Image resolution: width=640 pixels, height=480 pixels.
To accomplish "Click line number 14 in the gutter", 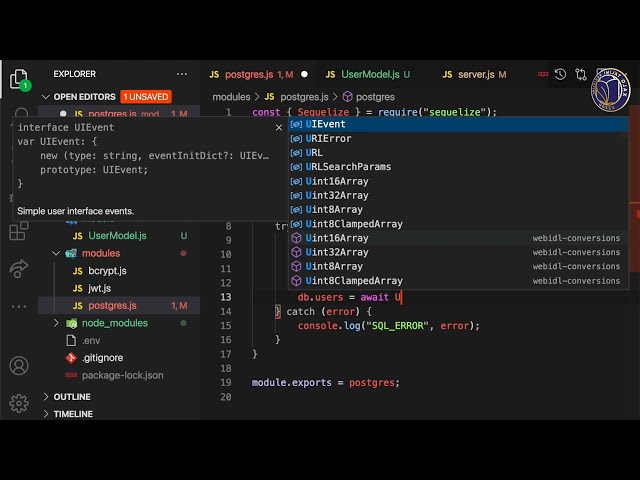I will 226,311.
